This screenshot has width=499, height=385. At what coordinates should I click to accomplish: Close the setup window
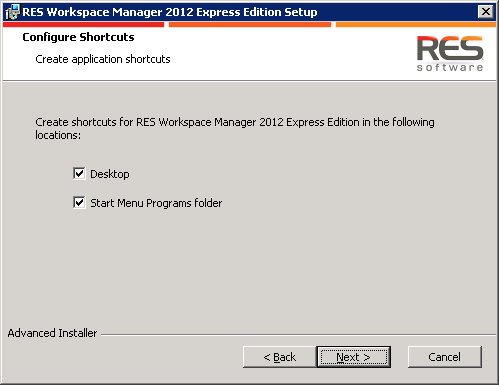tap(486, 12)
